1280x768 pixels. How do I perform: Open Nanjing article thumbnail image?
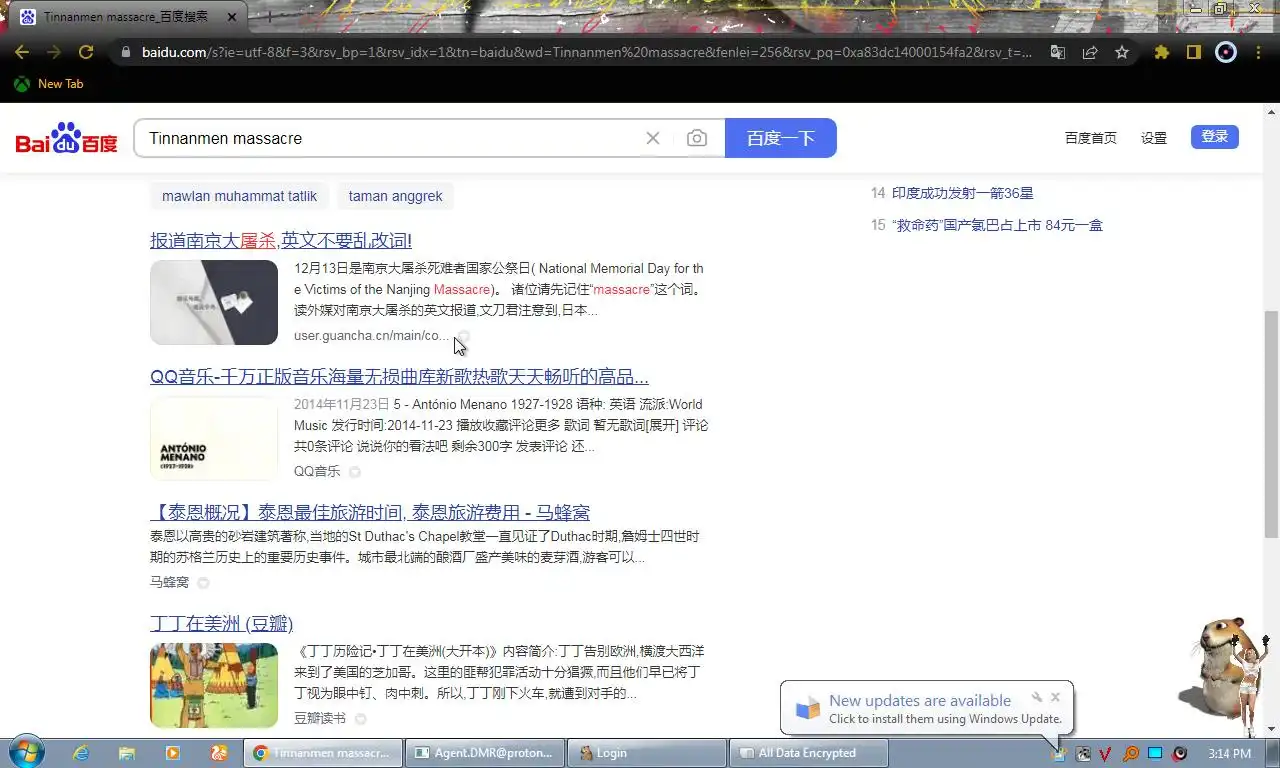click(214, 302)
